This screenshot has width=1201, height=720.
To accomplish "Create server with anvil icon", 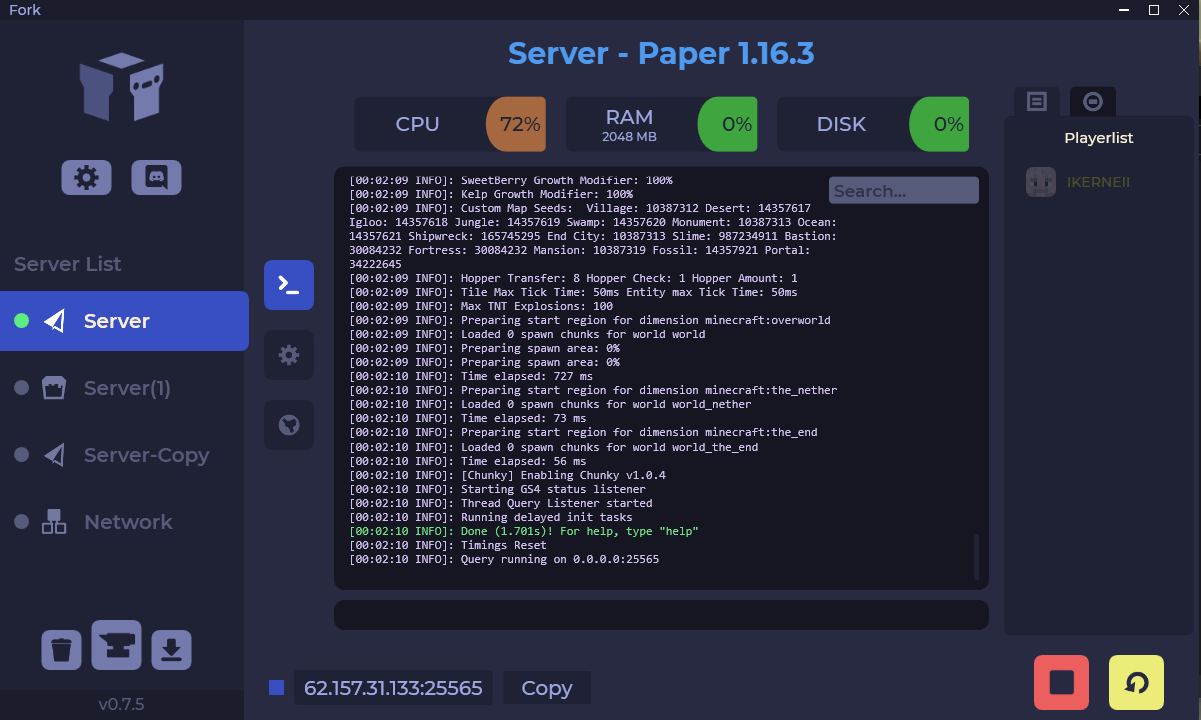I will pos(116,645).
